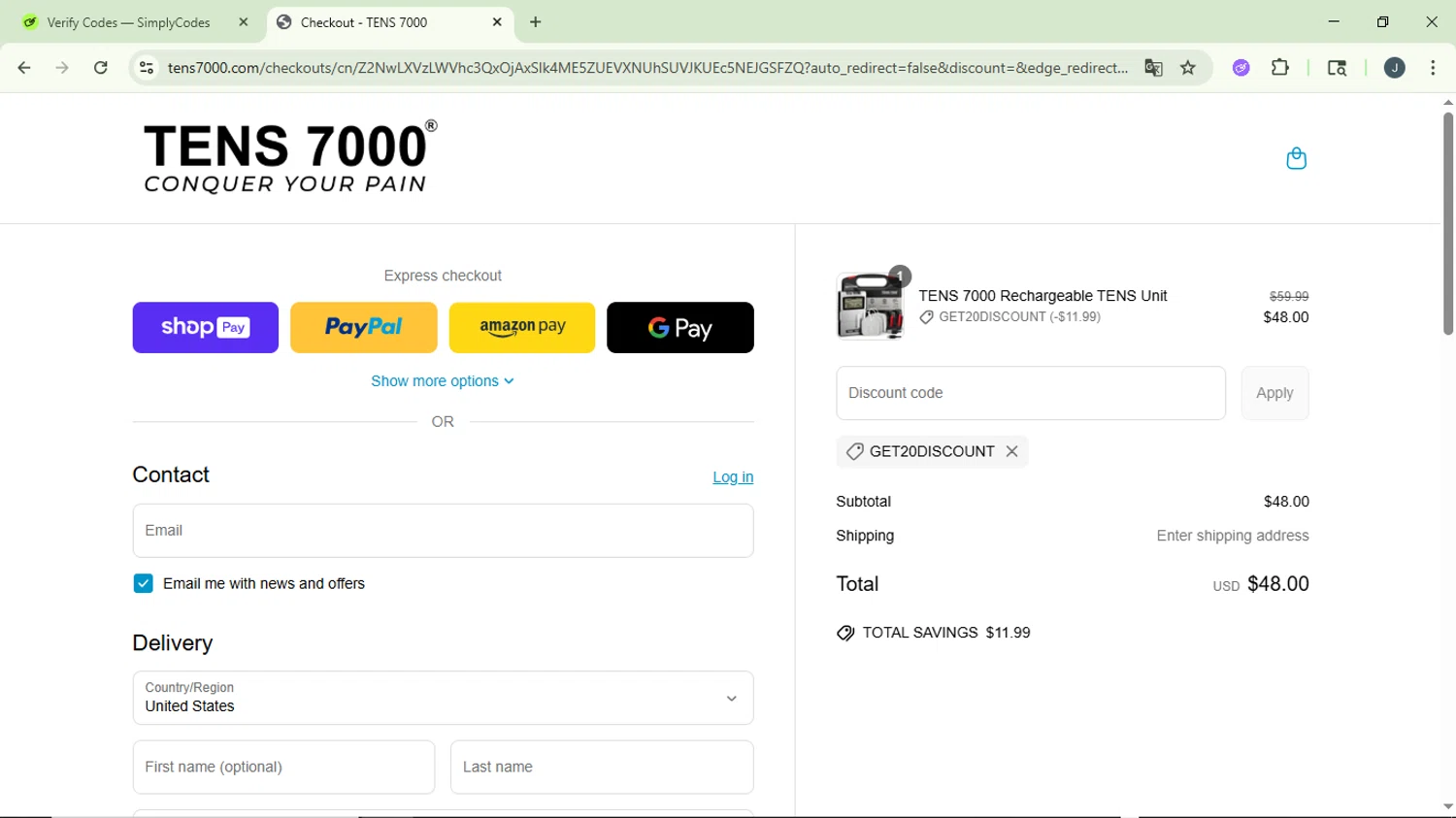Open the Country/Region dropdown
1456x818 pixels.
[443, 698]
